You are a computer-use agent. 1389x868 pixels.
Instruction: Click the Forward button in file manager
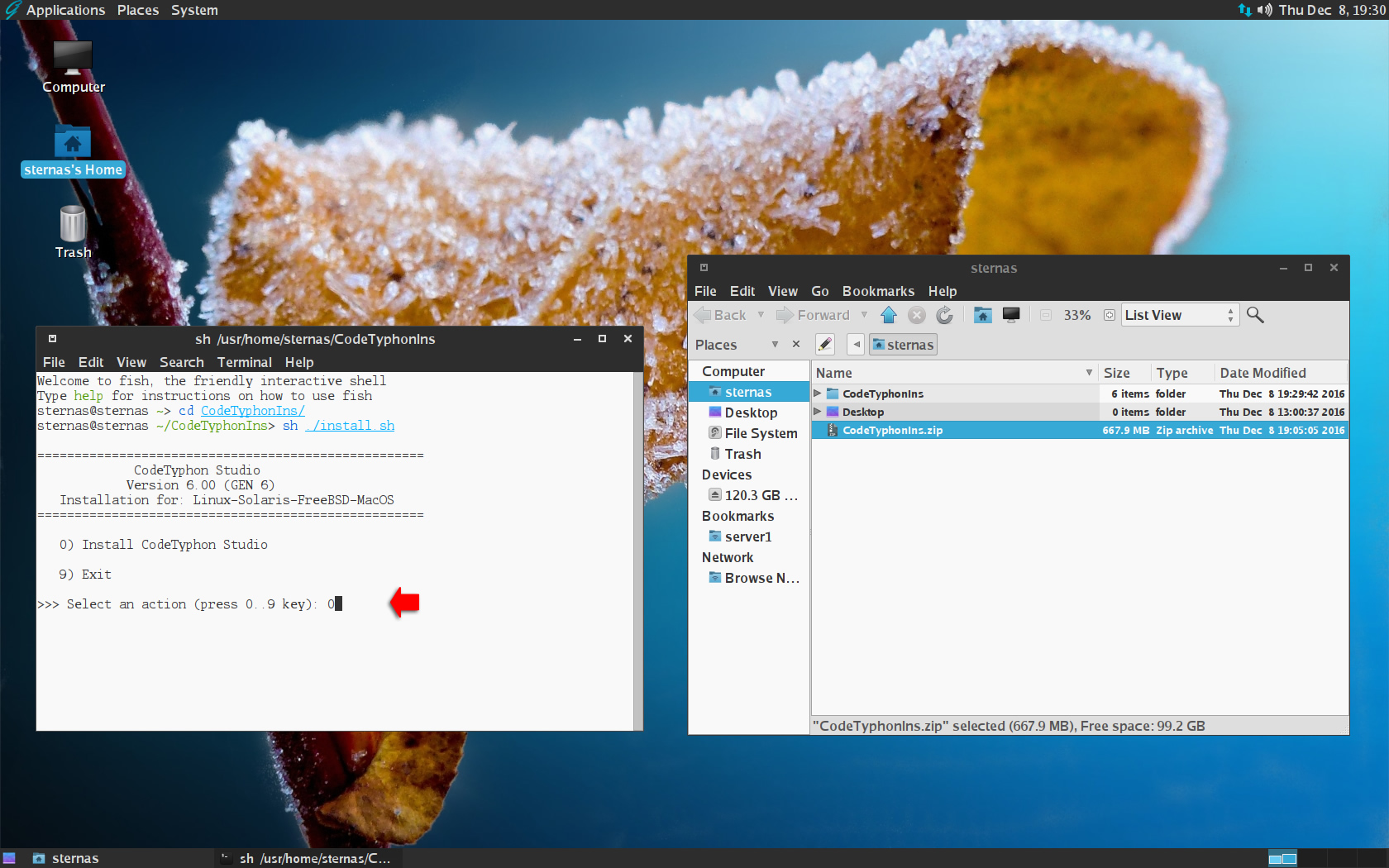(x=814, y=315)
